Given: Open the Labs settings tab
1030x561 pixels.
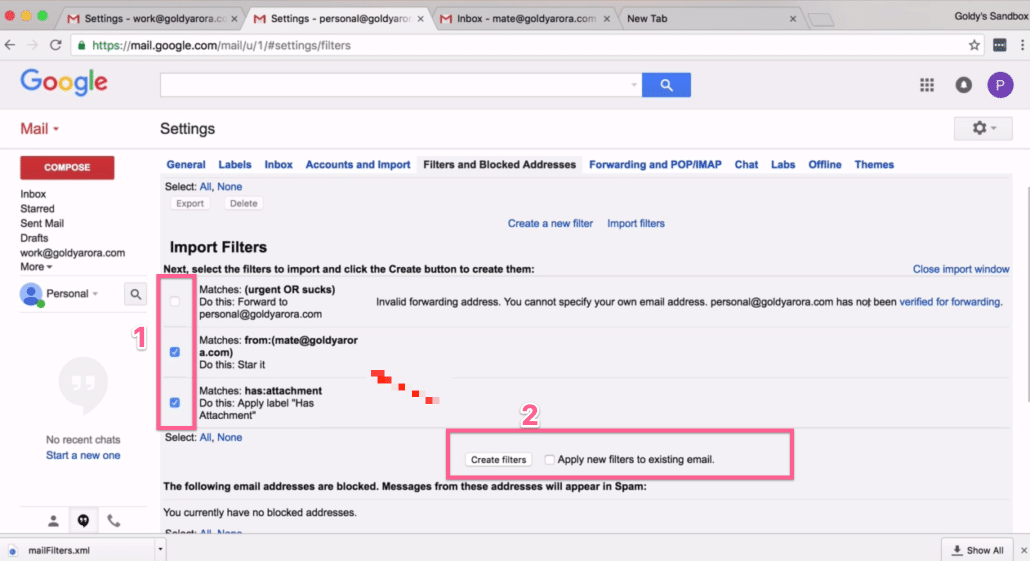Looking at the screenshot, I should pyautogui.click(x=783, y=165).
